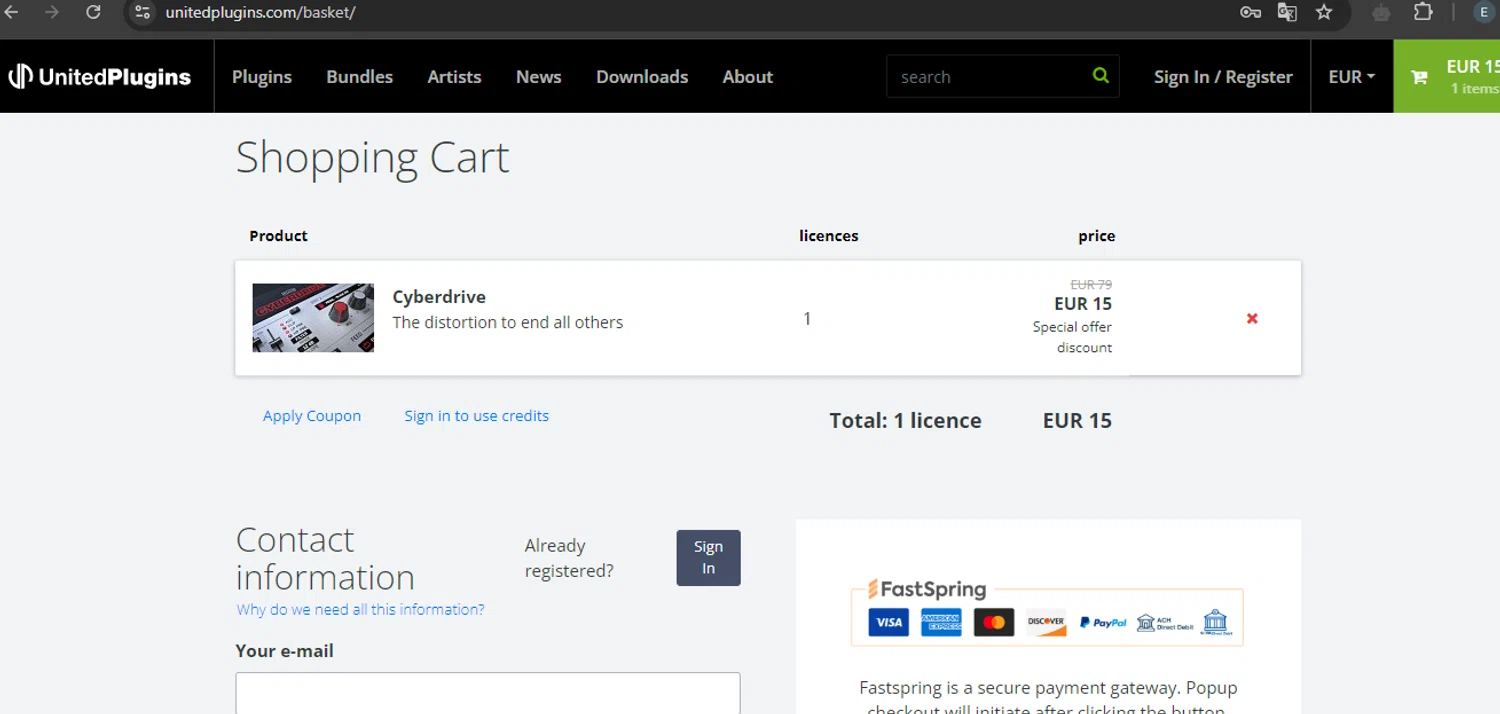Click the browser forward arrow
The image size is (1500, 714).
[52, 12]
